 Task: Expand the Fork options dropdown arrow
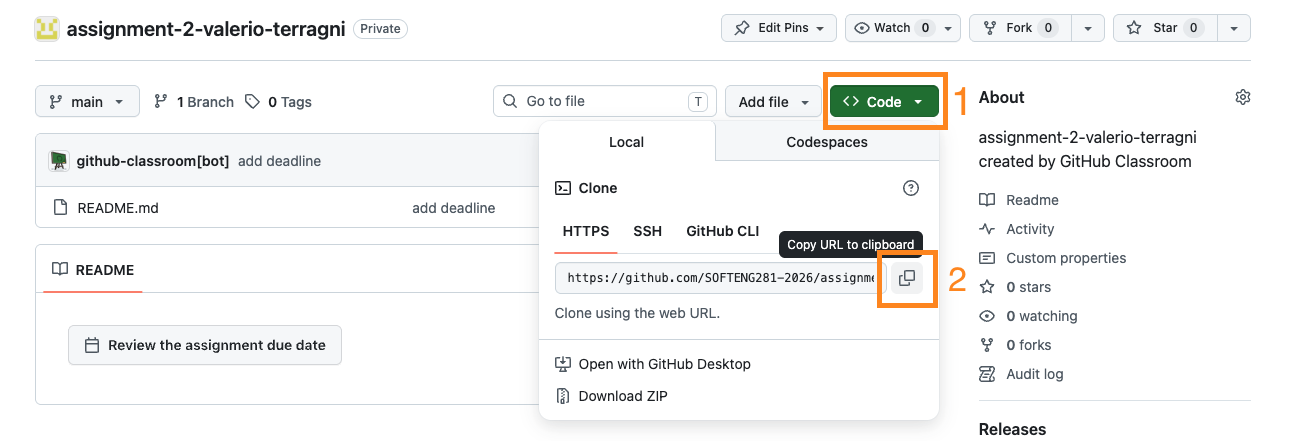1089,28
